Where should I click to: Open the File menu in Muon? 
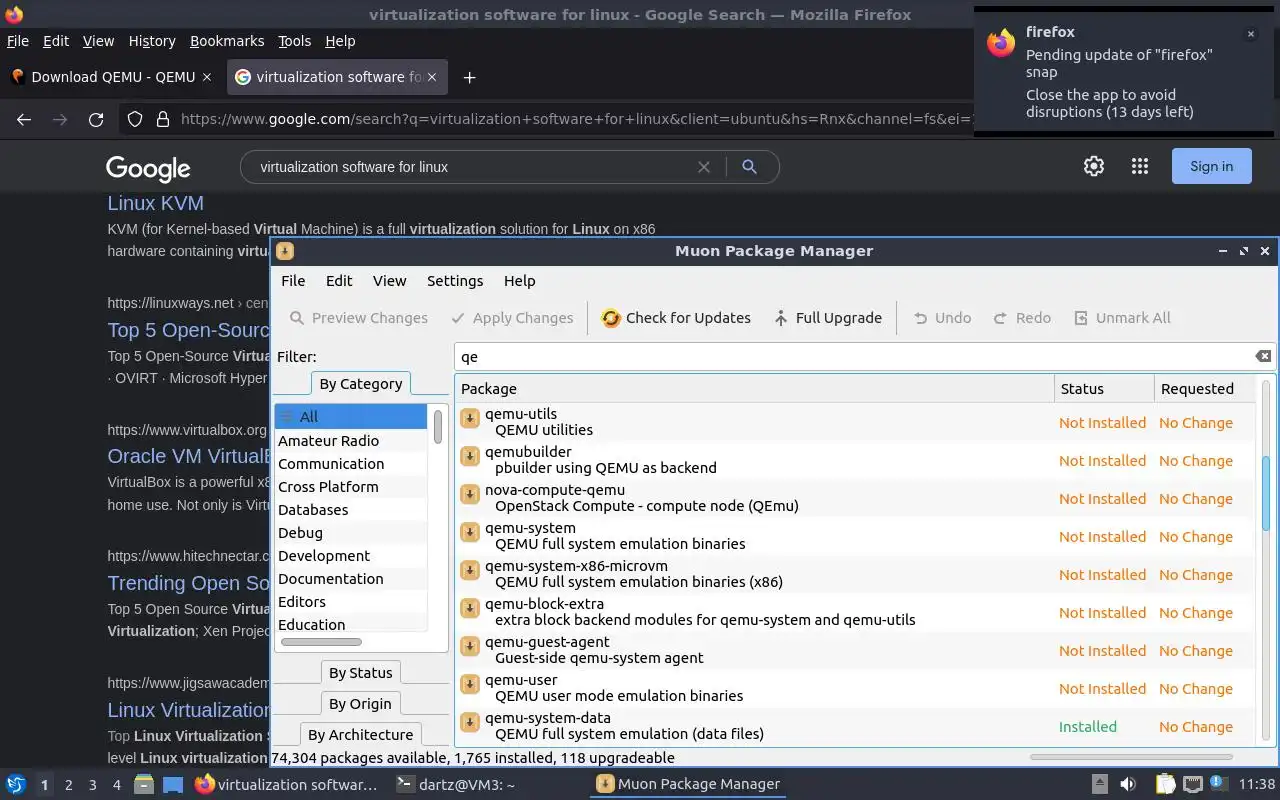point(293,281)
